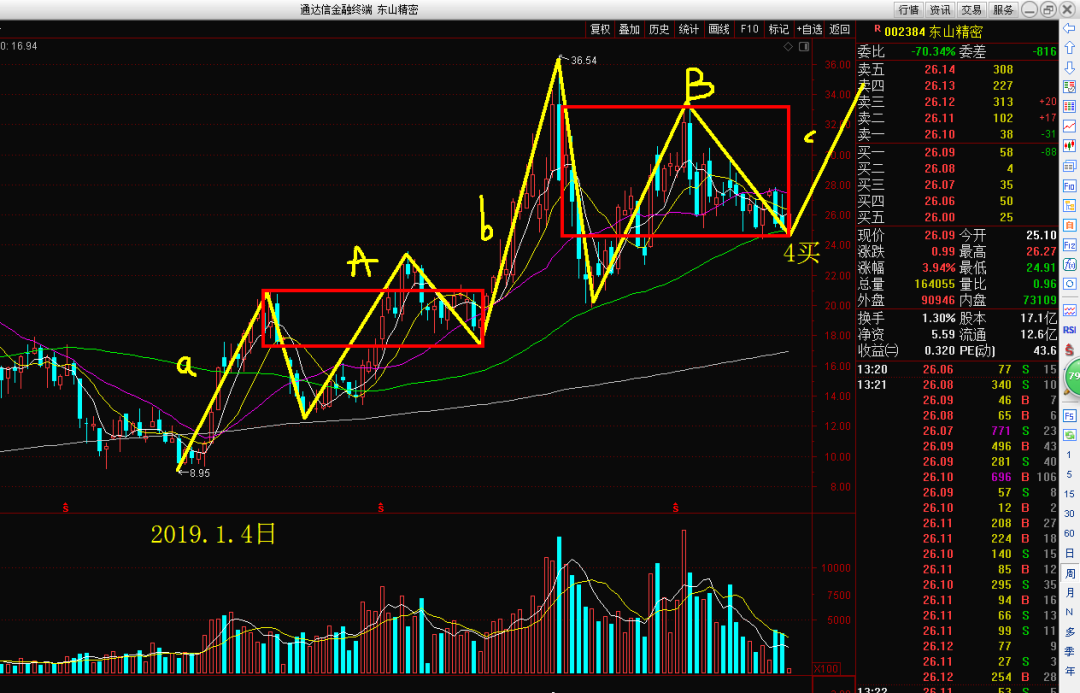
Task: Open the 服务 service menu
Action: 1004,10
